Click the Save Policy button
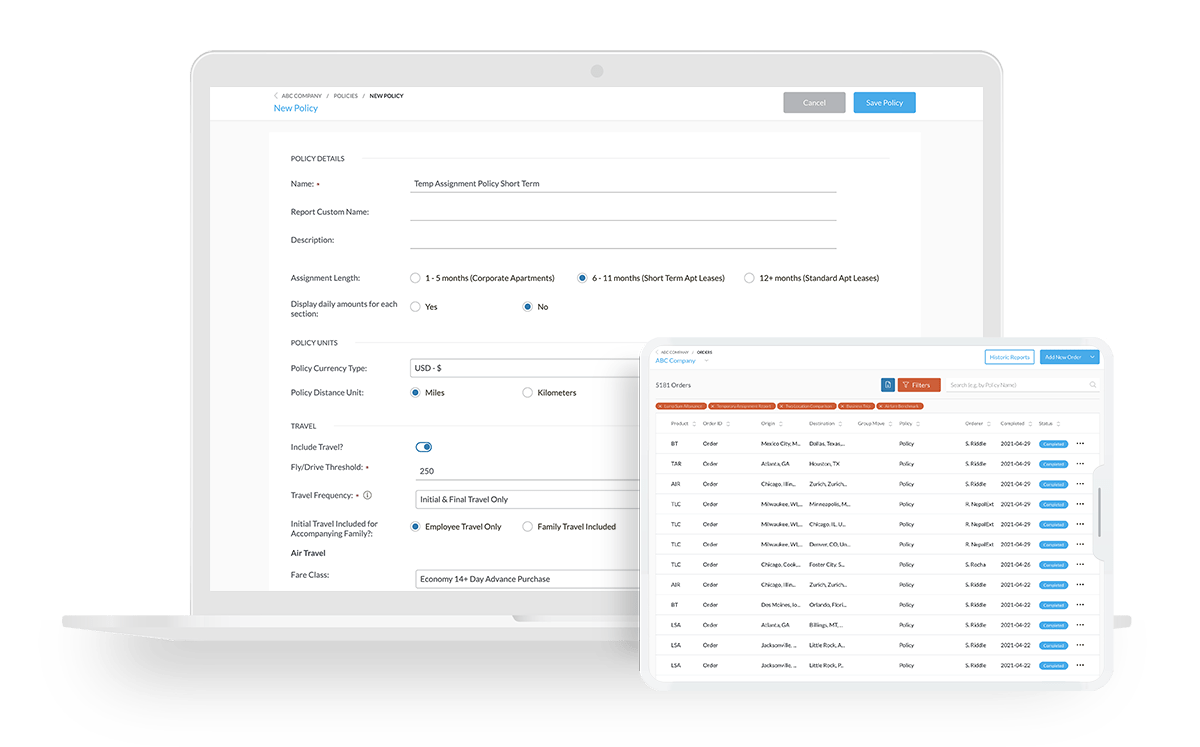Screen dimensions: 1200x747 (x=884, y=103)
